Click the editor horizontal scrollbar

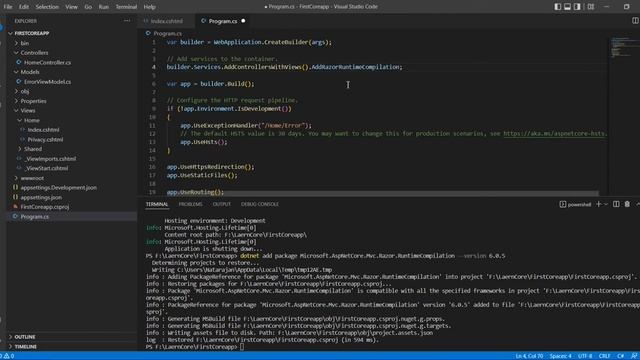pos(383,193)
